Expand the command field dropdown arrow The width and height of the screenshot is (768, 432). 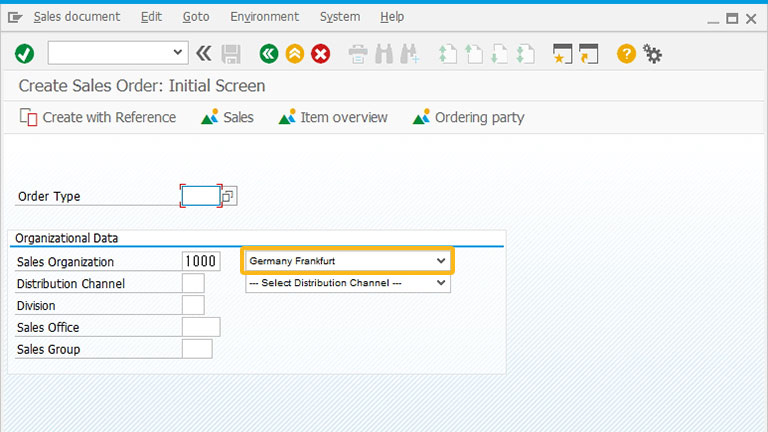pos(177,52)
